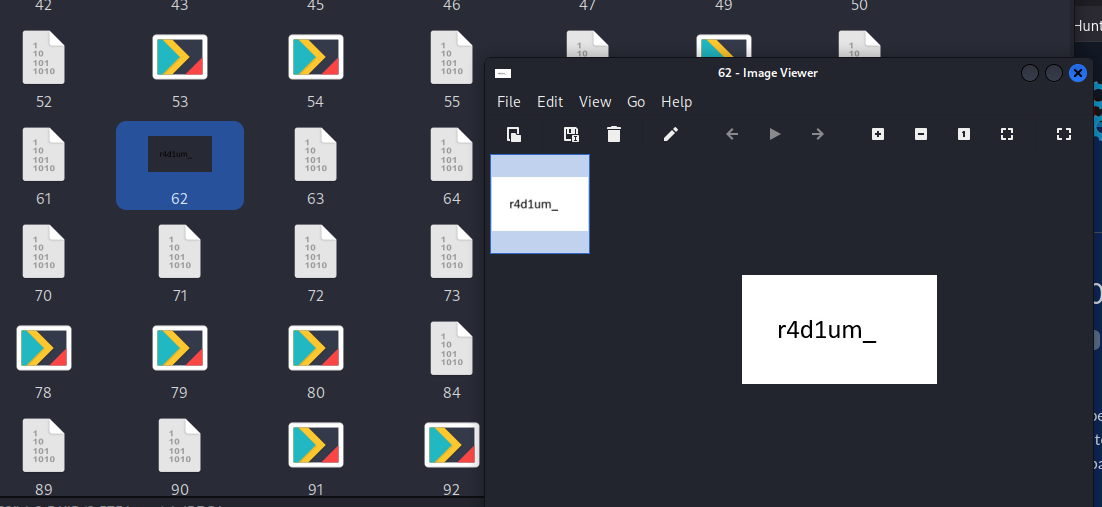Viewport: 1102px width, 507px height.
Task: Select file 52 in the file manager
Action: [44, 69]
